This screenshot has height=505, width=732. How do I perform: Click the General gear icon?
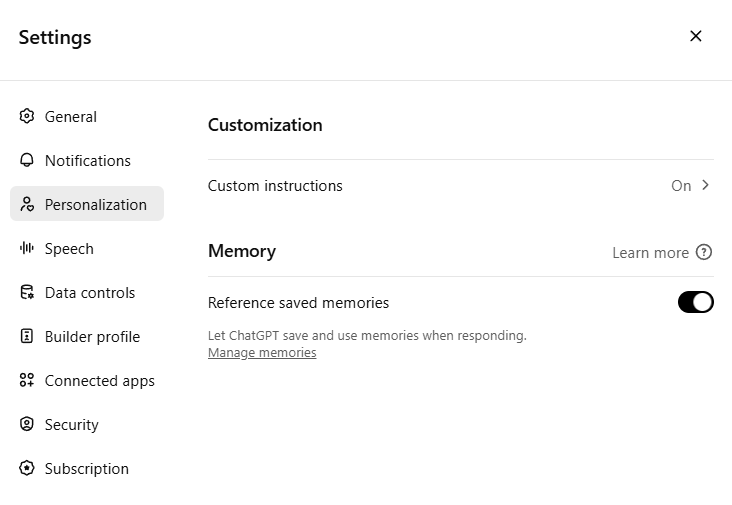click(x=27, y=116)
